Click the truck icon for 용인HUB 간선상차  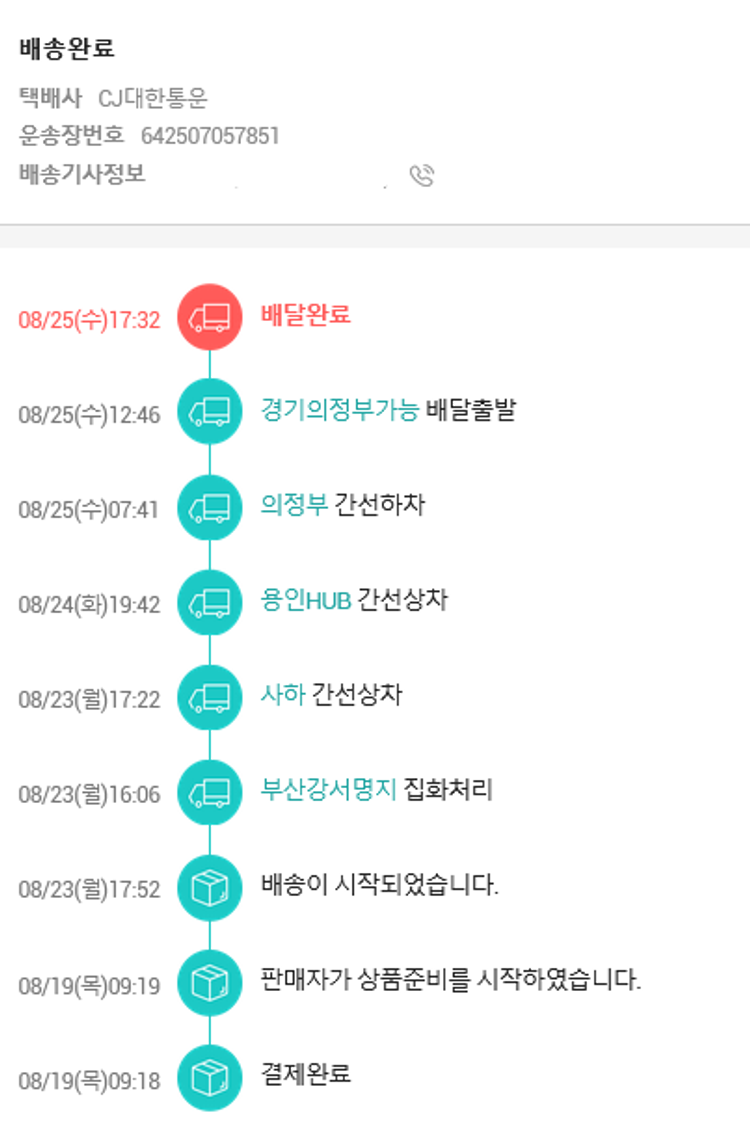click(209, 602)
